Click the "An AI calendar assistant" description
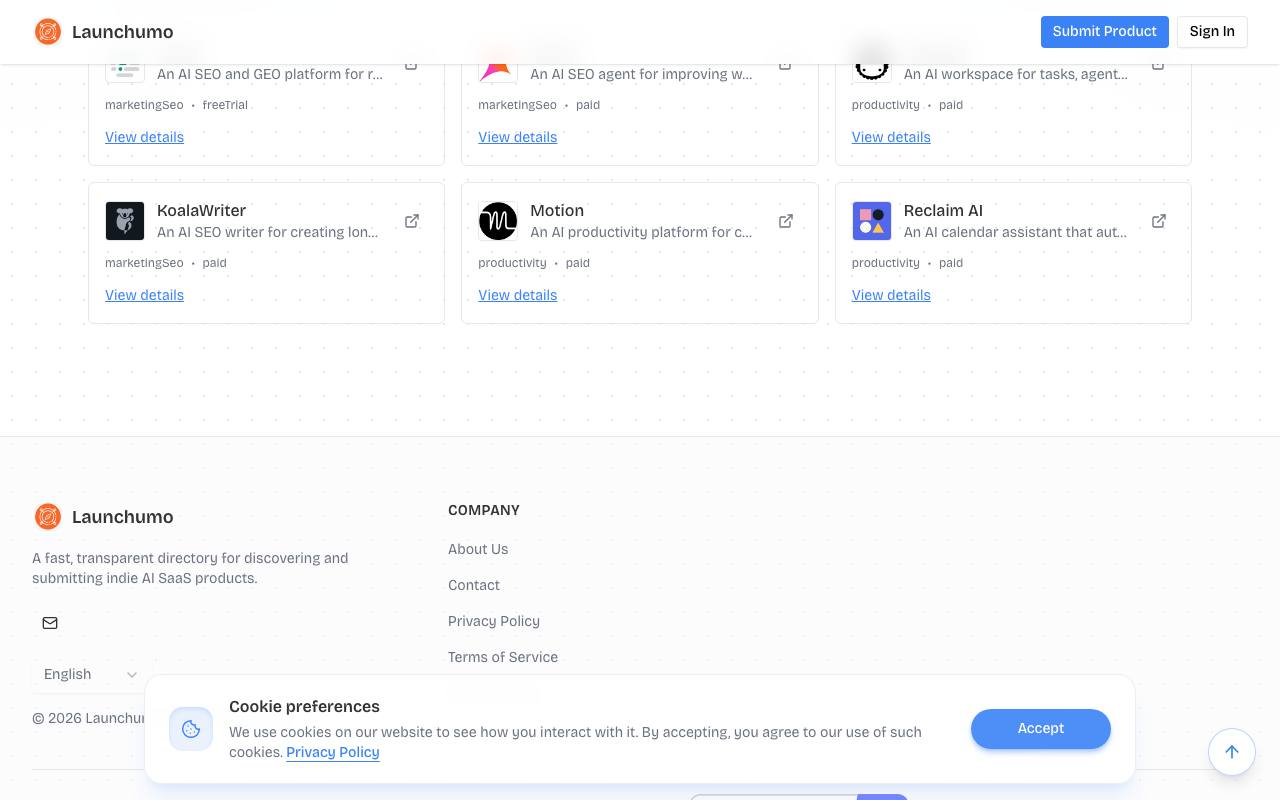 [x=1015, y=232]
